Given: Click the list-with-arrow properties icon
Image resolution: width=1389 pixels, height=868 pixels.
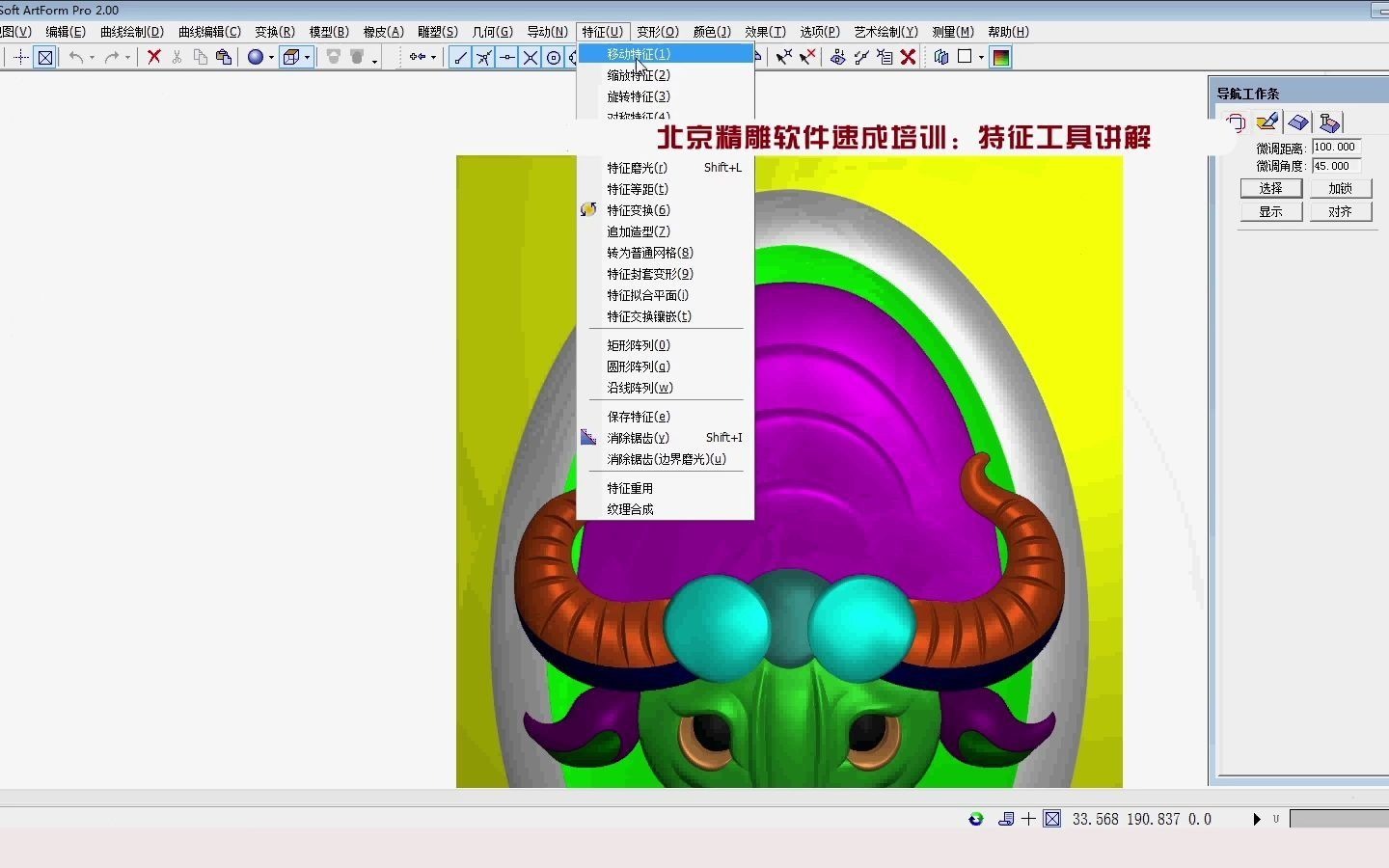Looking at the screenshot, I should click(885, 57).
